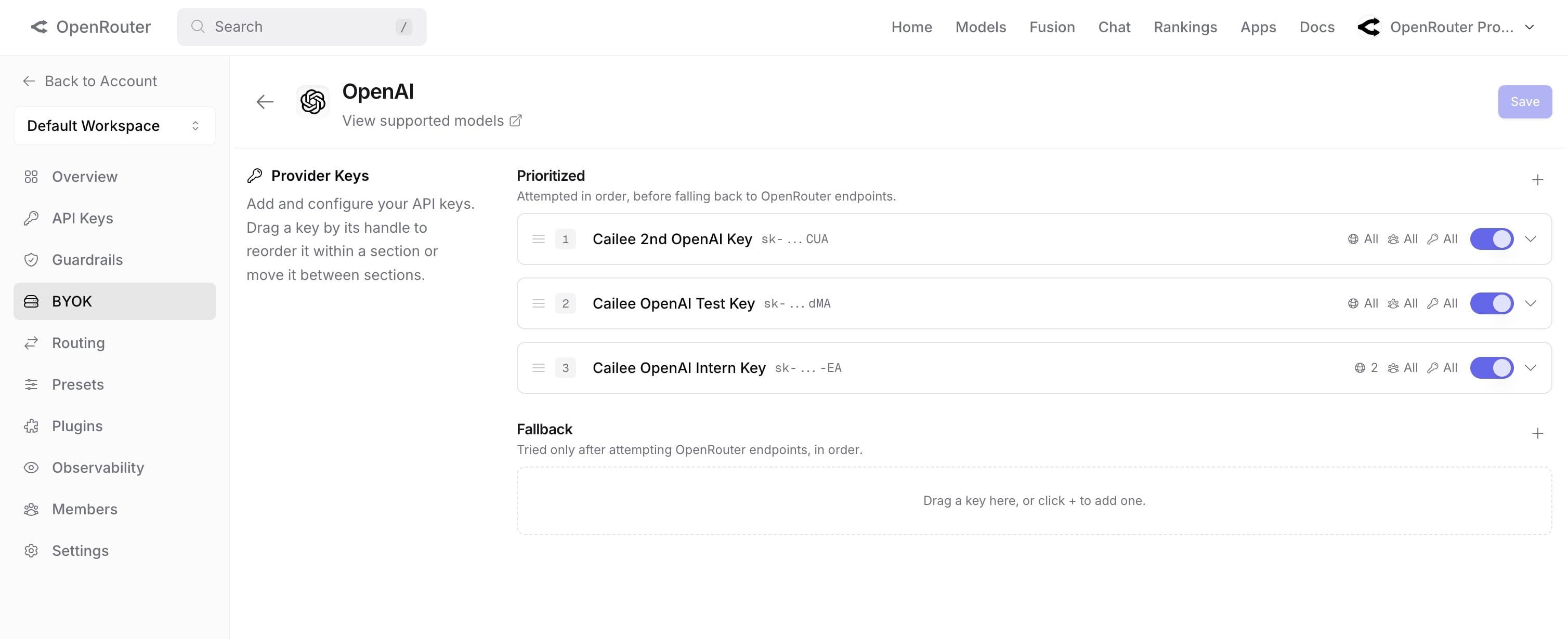Open Presets in the sidebar
Screen dimensions: 1568x639
pyautogui.click(x=114, y=385)
